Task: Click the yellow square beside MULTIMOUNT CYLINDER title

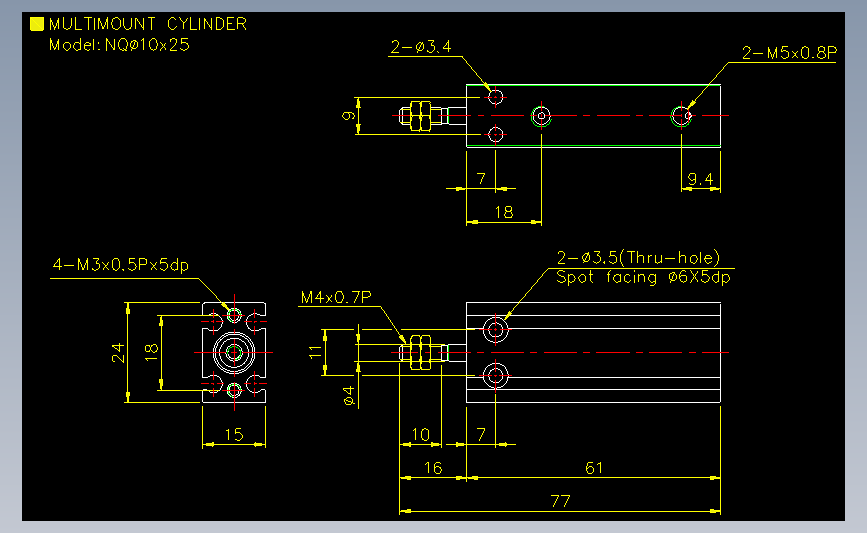Action: (36, 24)
